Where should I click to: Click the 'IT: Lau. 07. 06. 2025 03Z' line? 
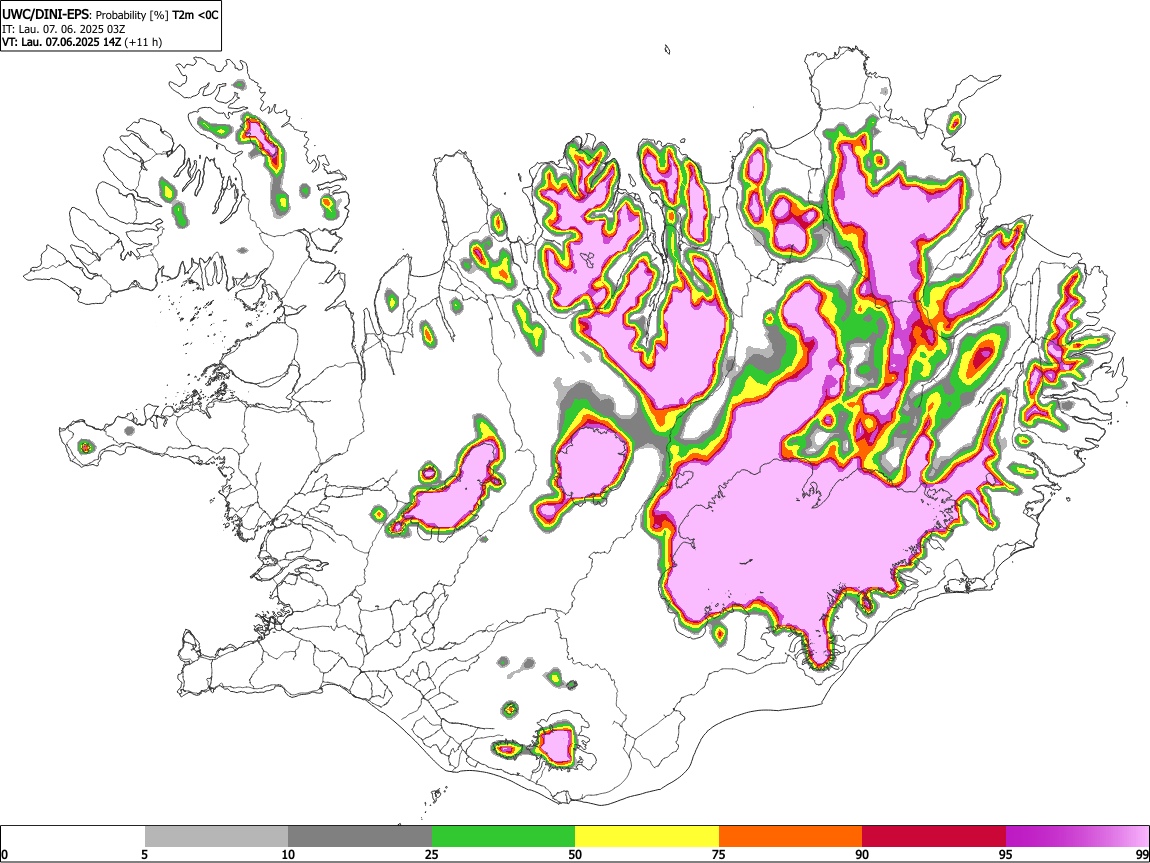tap(63, 29)
